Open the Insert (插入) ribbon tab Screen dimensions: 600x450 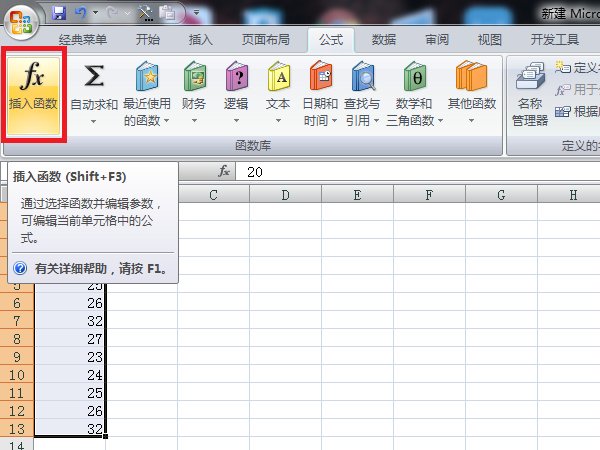(201, 40)
